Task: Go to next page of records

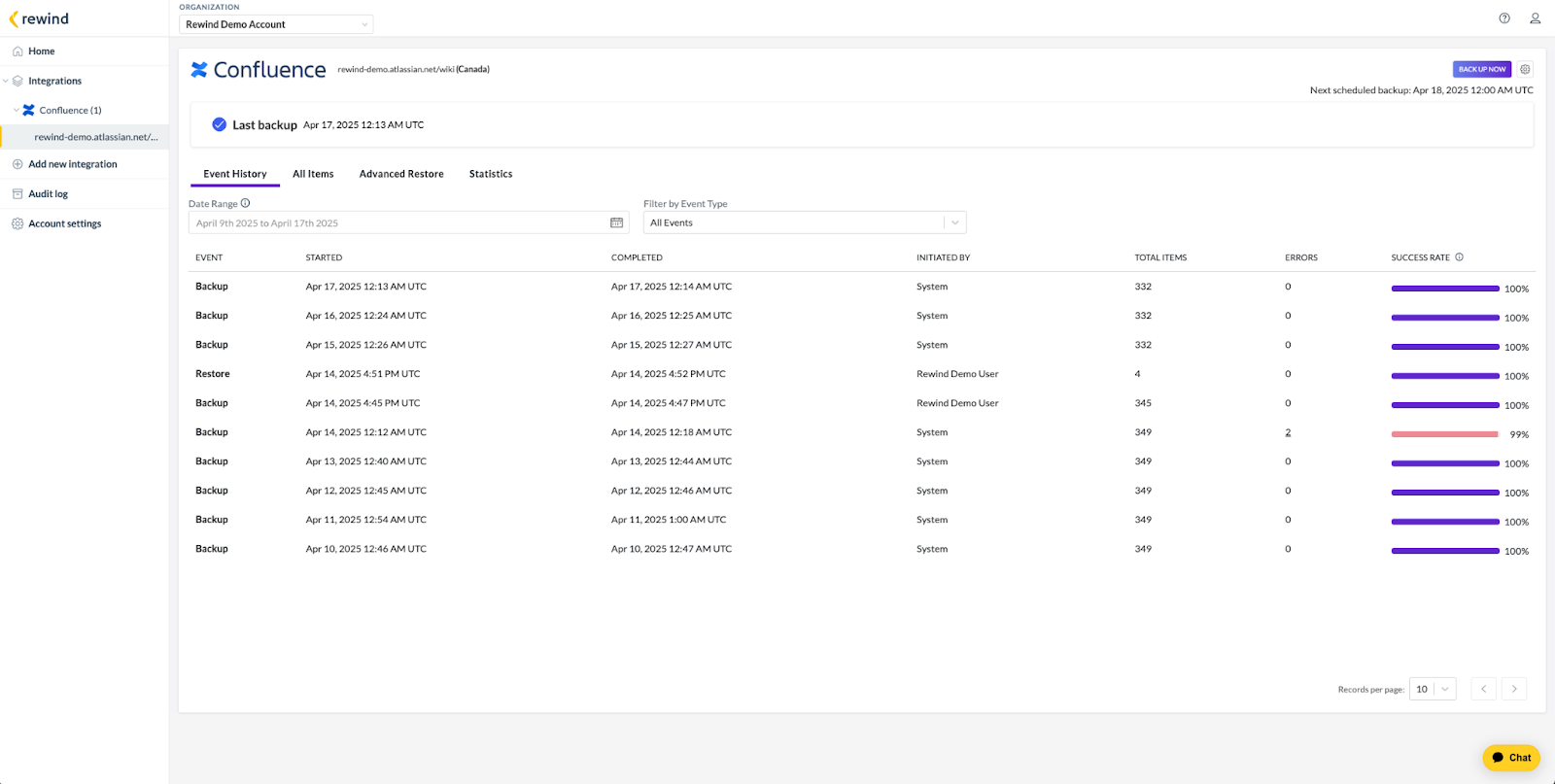Action: (1514, 689)
